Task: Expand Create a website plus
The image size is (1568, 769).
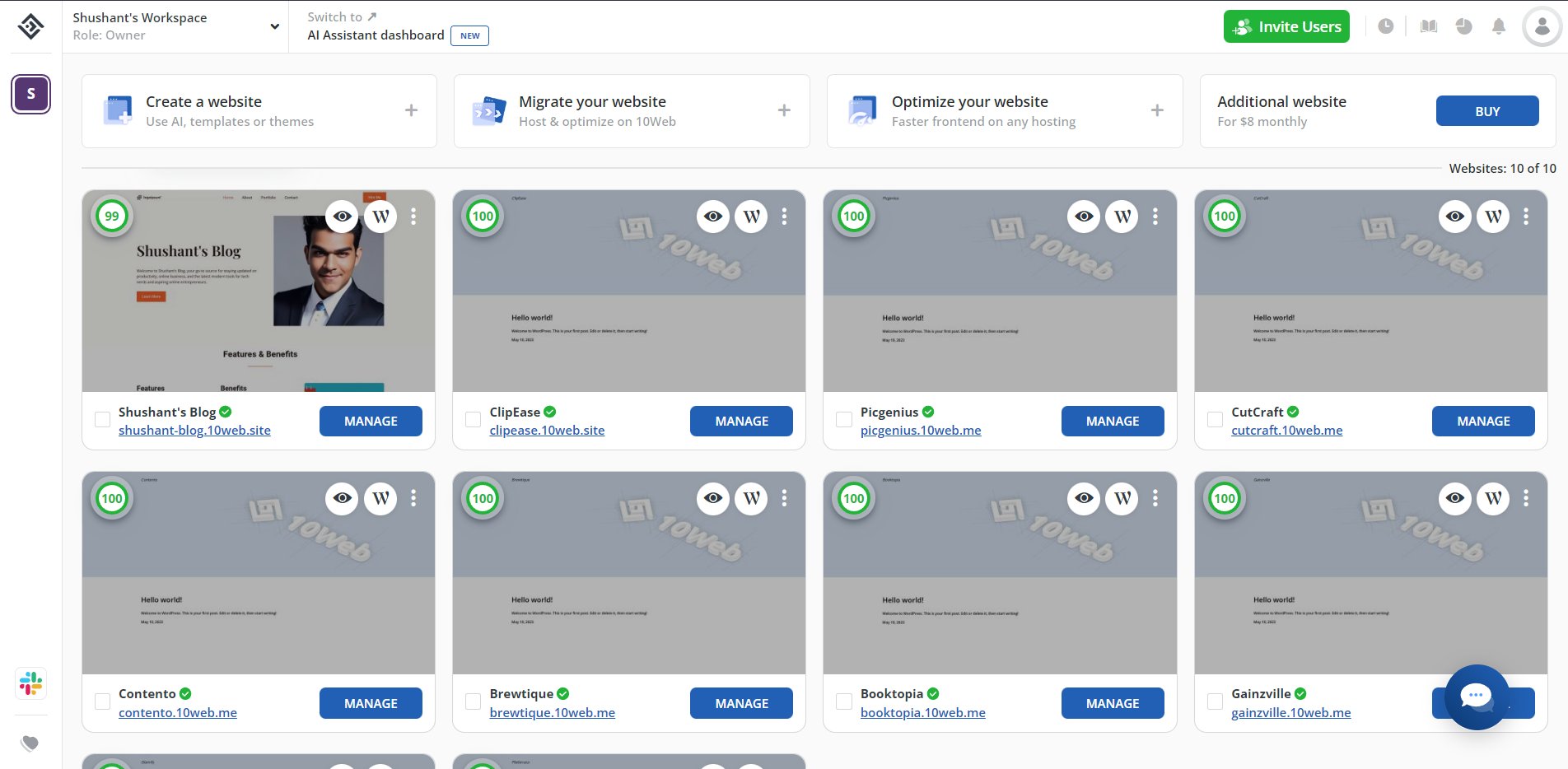Action: click(x=412, y=110)
